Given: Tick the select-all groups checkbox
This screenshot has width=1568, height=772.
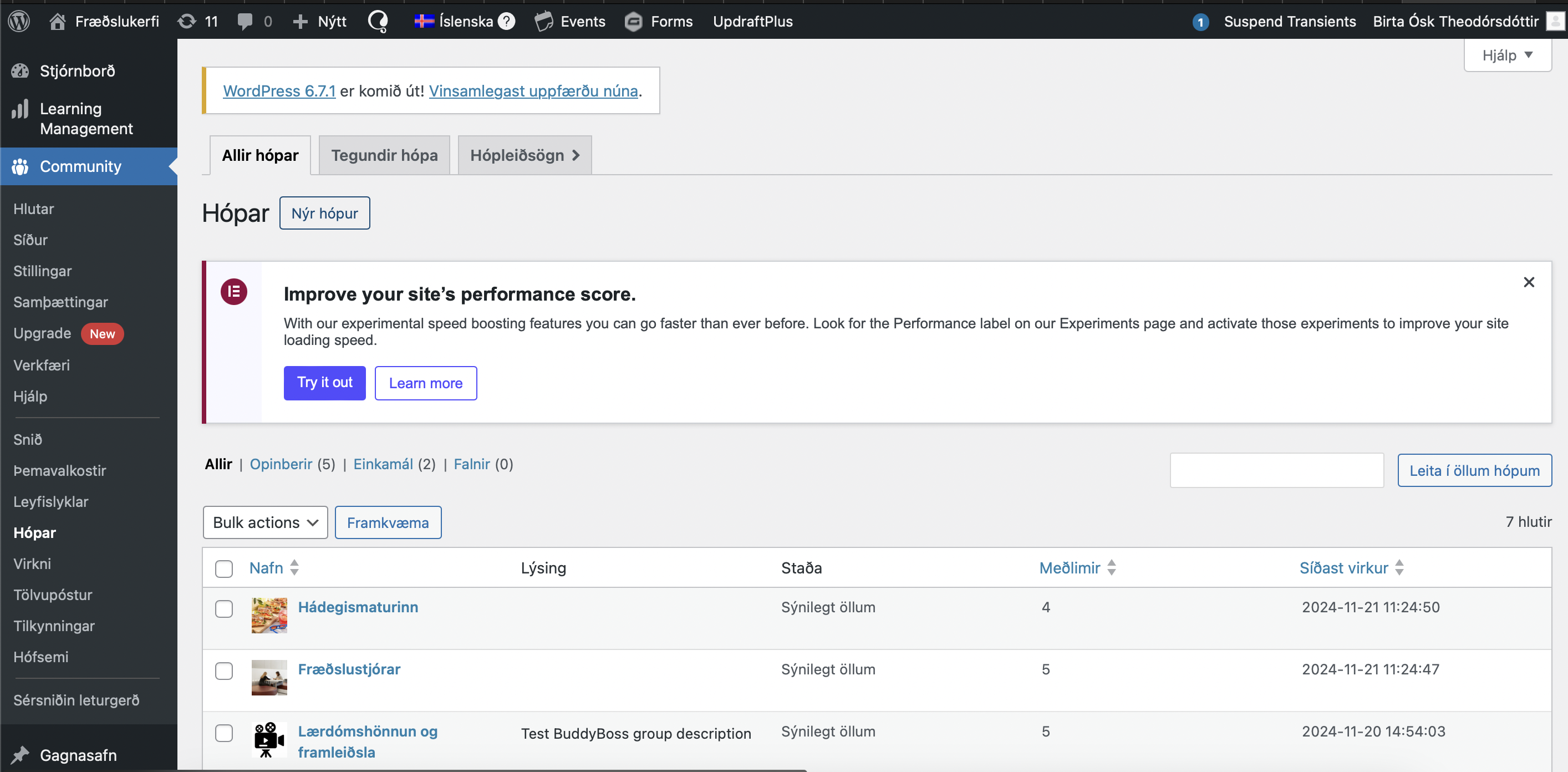Looking at the screenshot, I should tap(224, 568).
